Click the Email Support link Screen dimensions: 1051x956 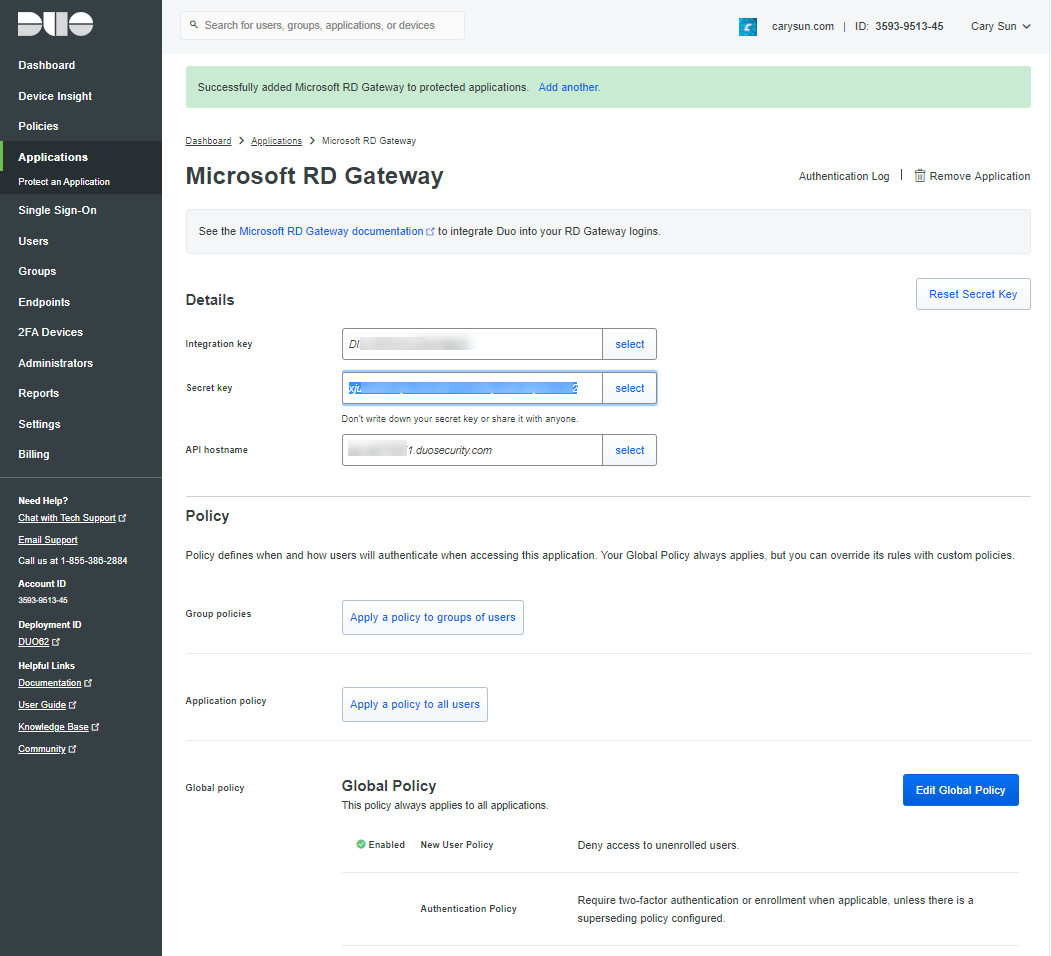(48, 540)
